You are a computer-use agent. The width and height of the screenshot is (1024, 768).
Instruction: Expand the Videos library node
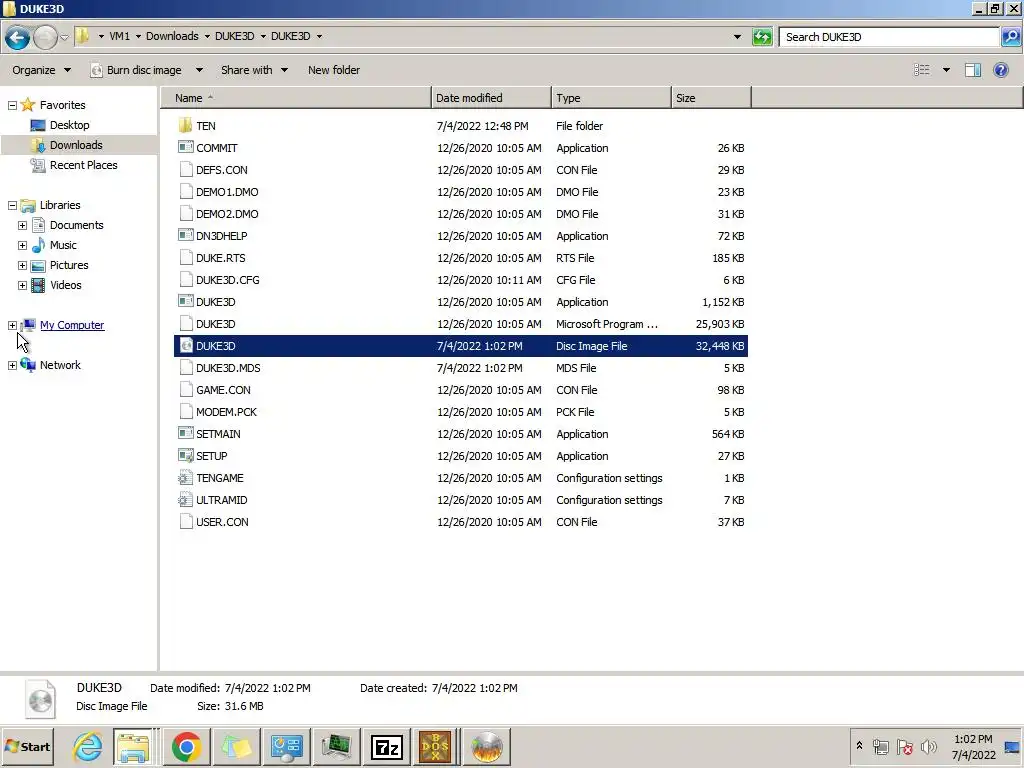coord(22,285)
